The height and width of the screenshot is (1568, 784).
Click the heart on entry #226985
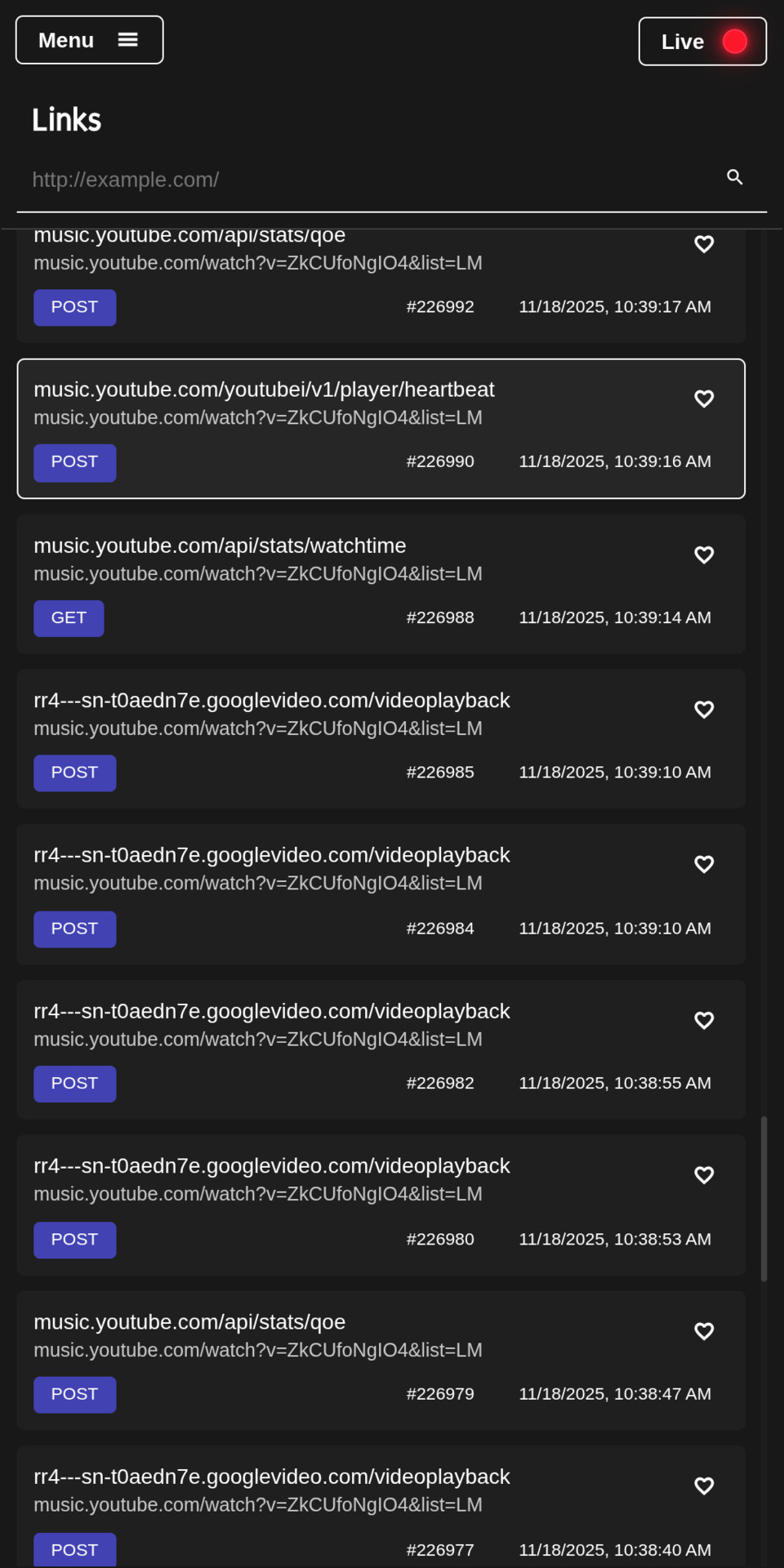[703, 710]
